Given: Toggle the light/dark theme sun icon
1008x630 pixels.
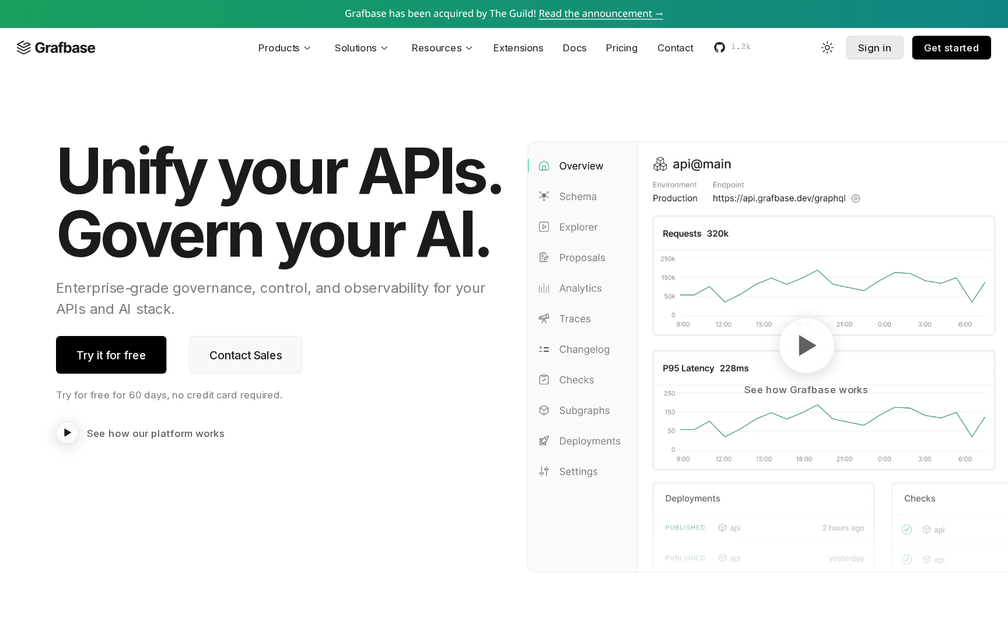Looking at the screenshot, I should click(x=827, y=48).
